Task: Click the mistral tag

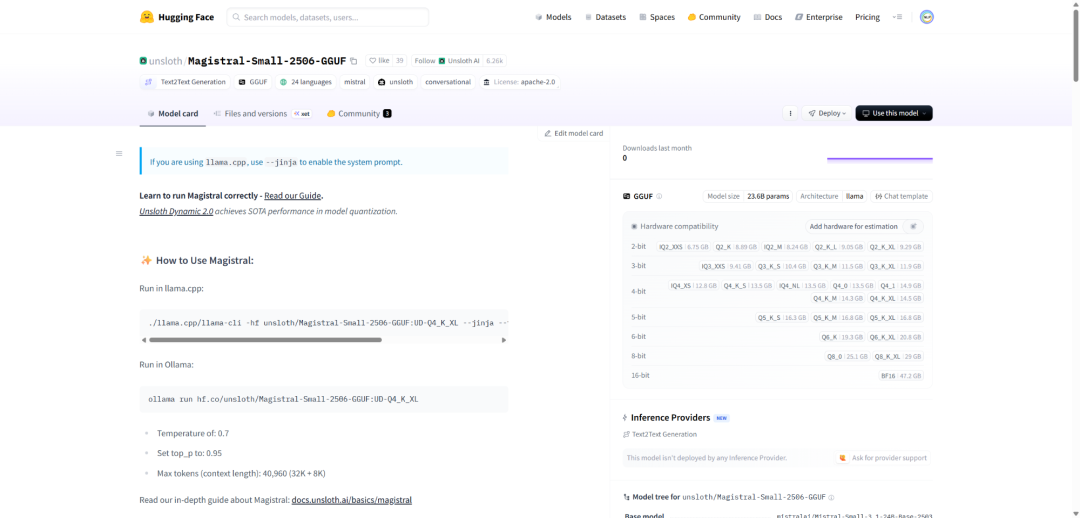Action: click(x=355, y=82)
